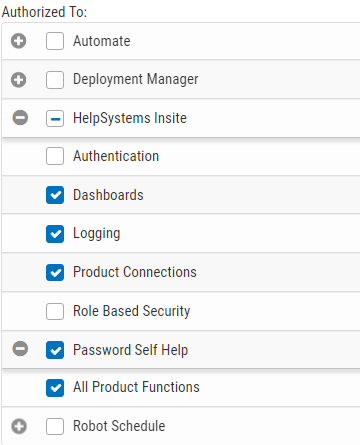Screen dimensions: 360x445
Task: Uncheck Password Self Help checkbox
Action: coord(55,350)
